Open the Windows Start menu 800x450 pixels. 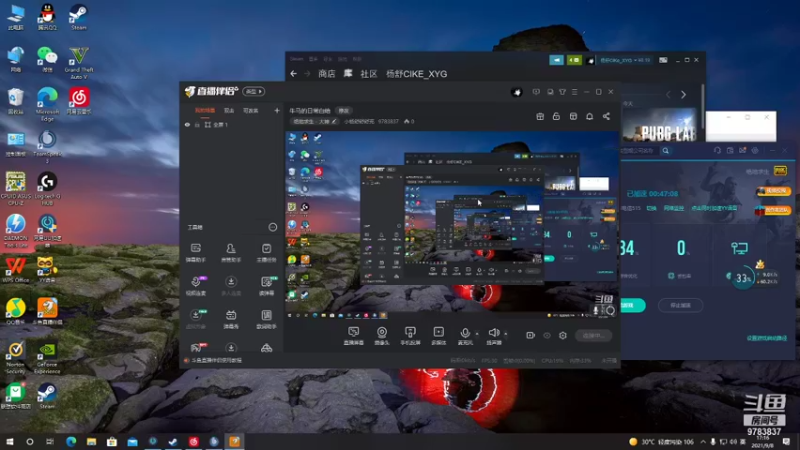(9, 441)
